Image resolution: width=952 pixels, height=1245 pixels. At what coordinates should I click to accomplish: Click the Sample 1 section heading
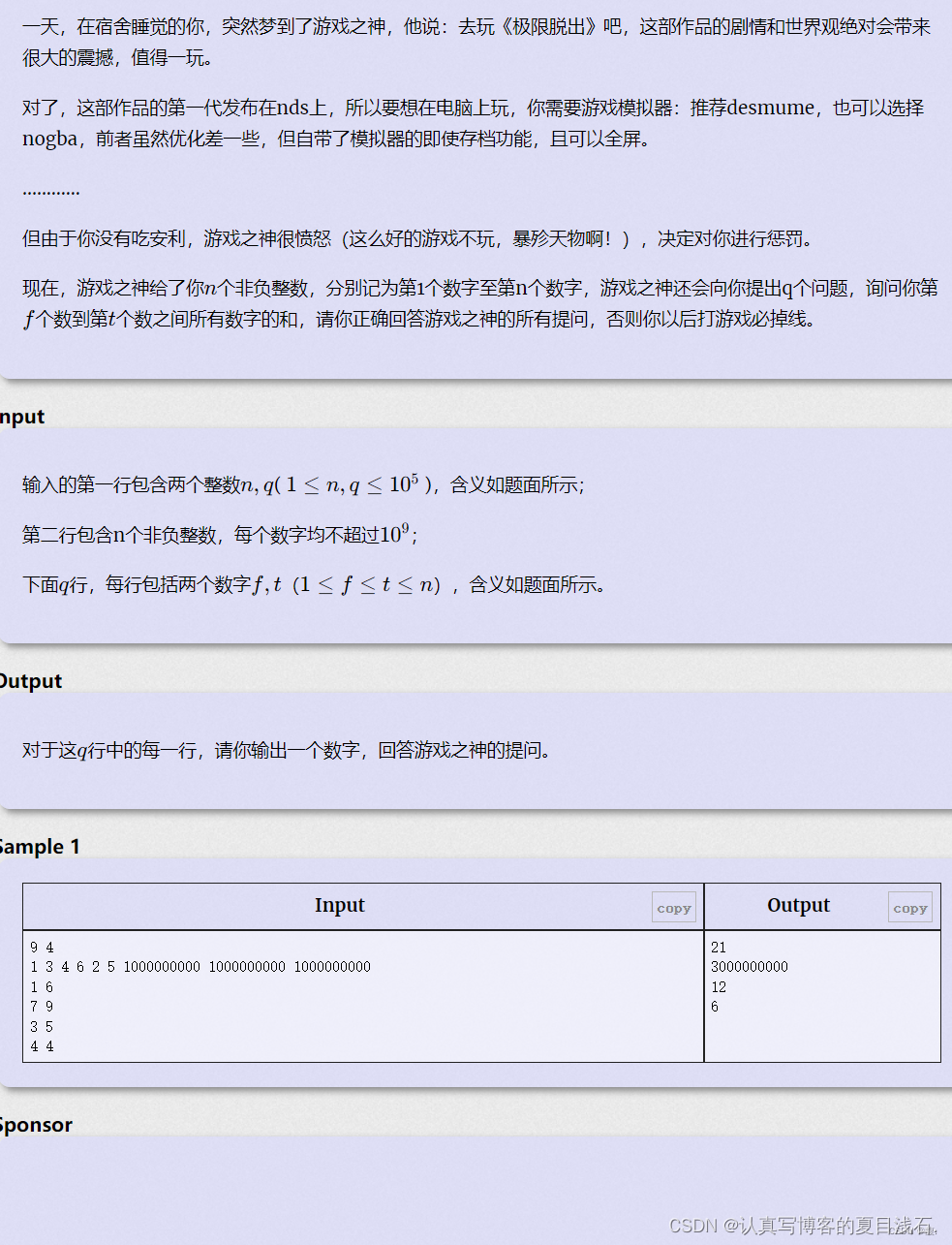click(x=40, y=846)
